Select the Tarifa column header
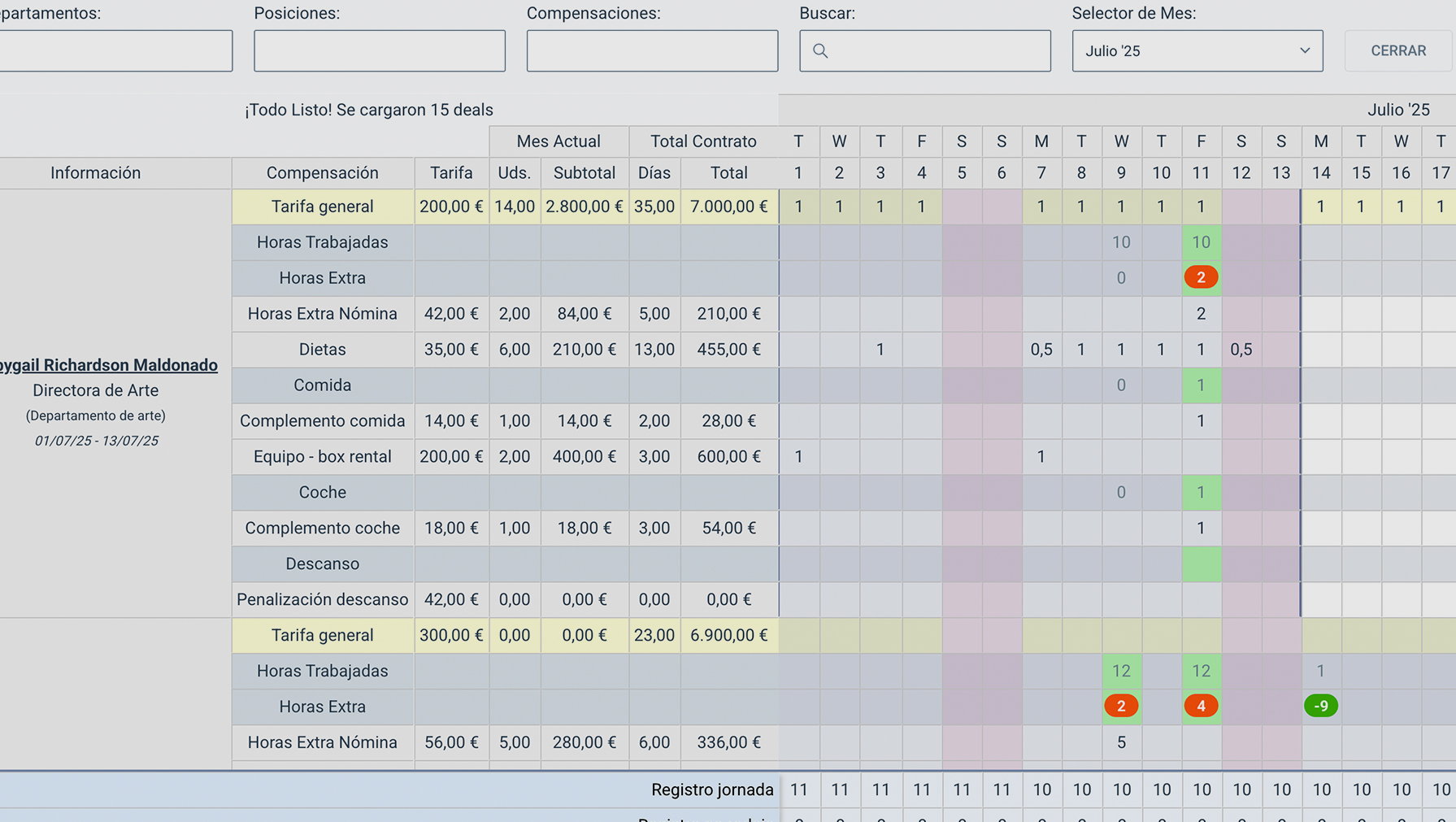The image size is (1456, 822). (x=451, y=173)
